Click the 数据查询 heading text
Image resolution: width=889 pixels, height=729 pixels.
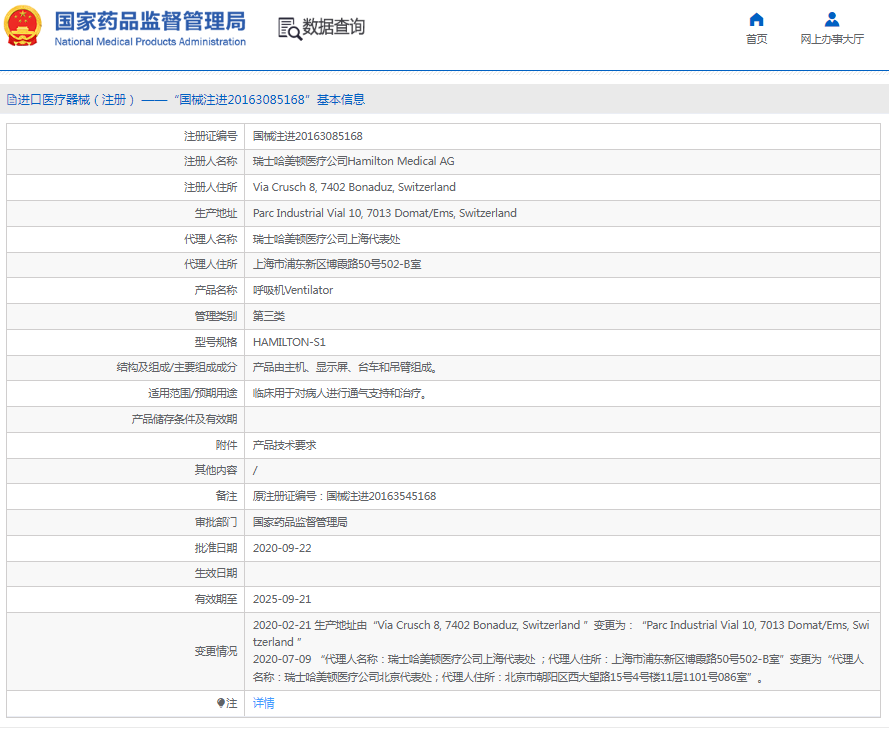point(333,27)
